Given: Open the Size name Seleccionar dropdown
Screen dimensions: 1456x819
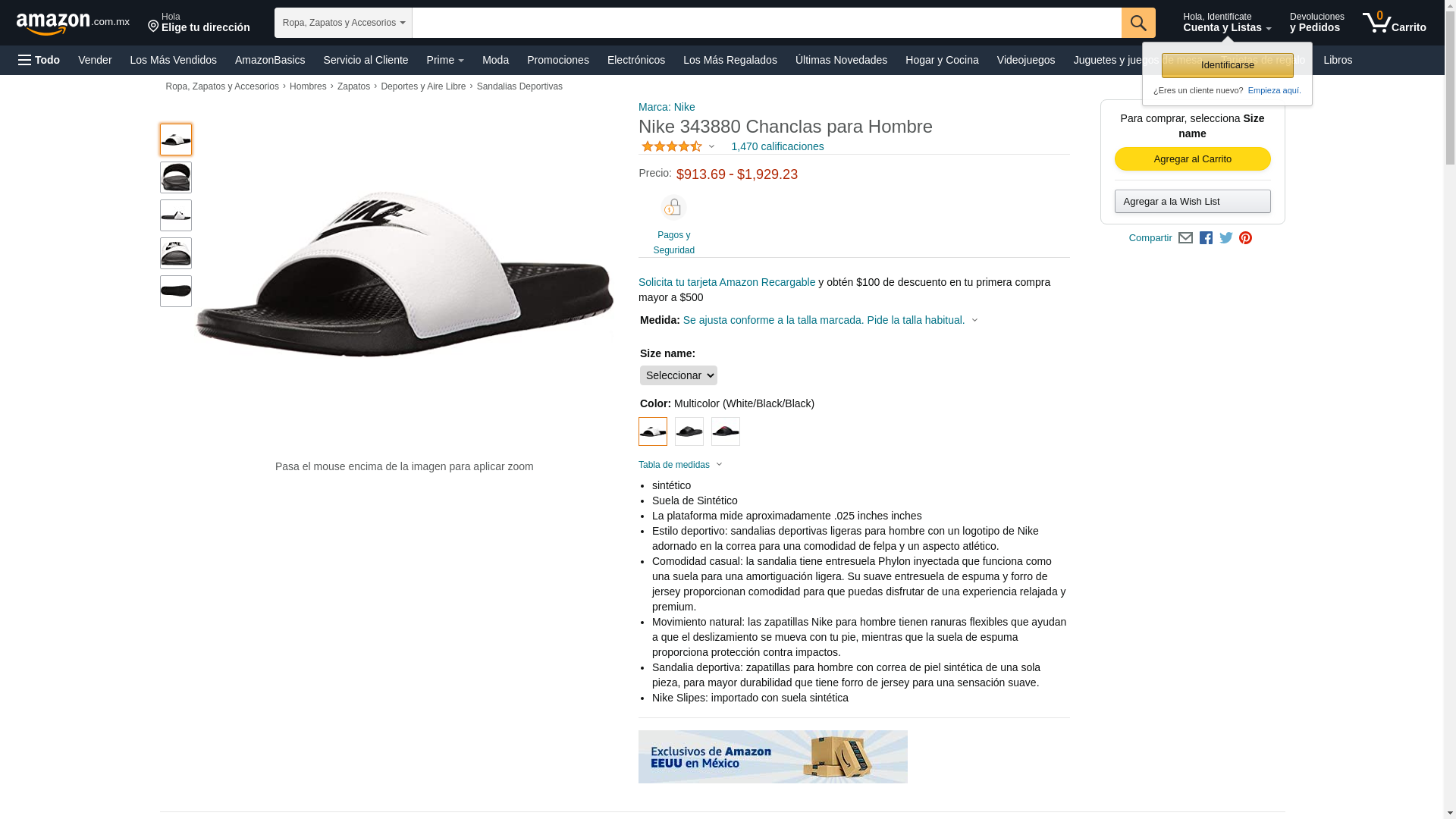Looking at the screenshot, I should pyautogui.click(x=678, y=375).
